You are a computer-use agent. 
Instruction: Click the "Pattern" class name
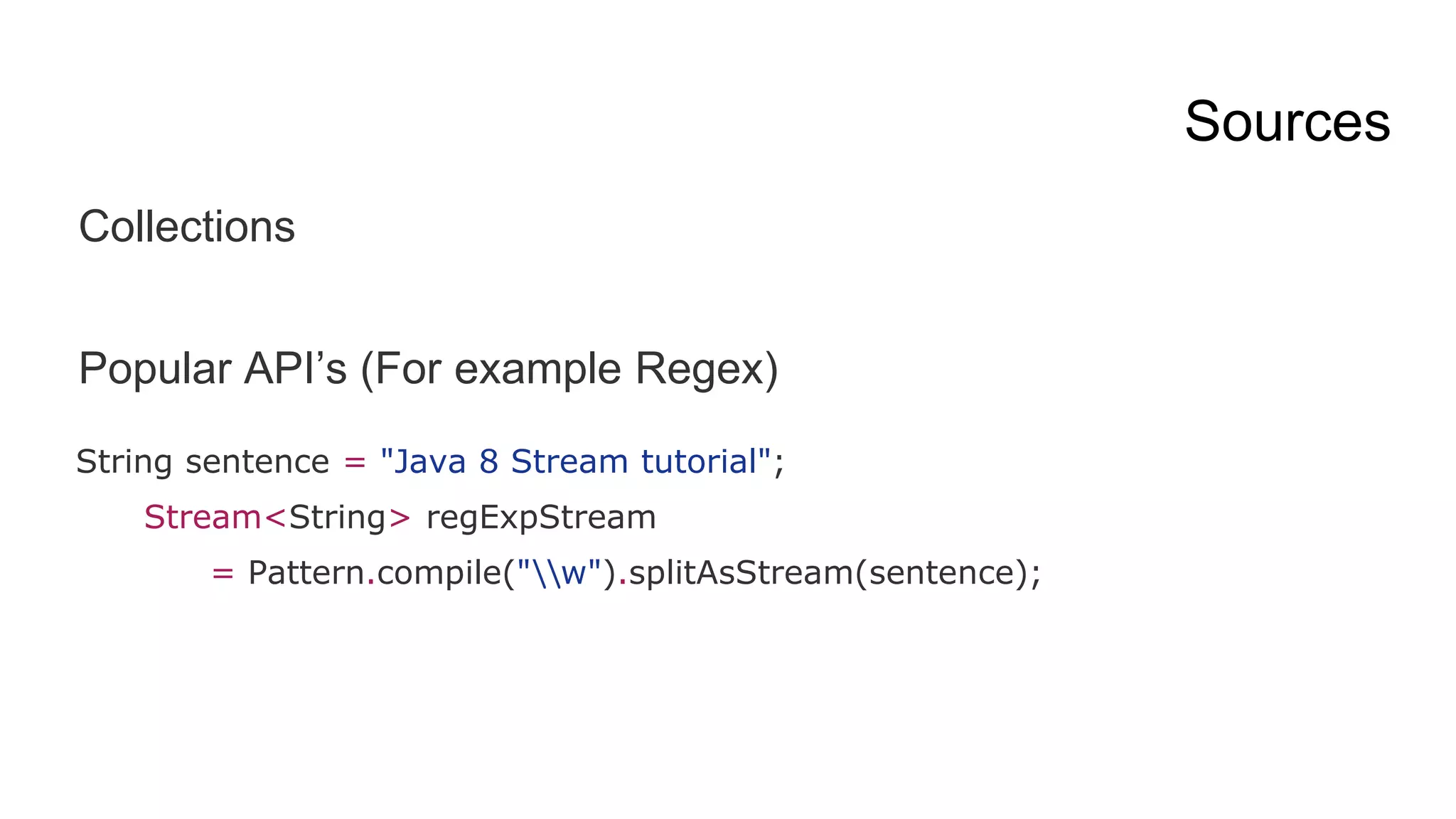[306, 572]
